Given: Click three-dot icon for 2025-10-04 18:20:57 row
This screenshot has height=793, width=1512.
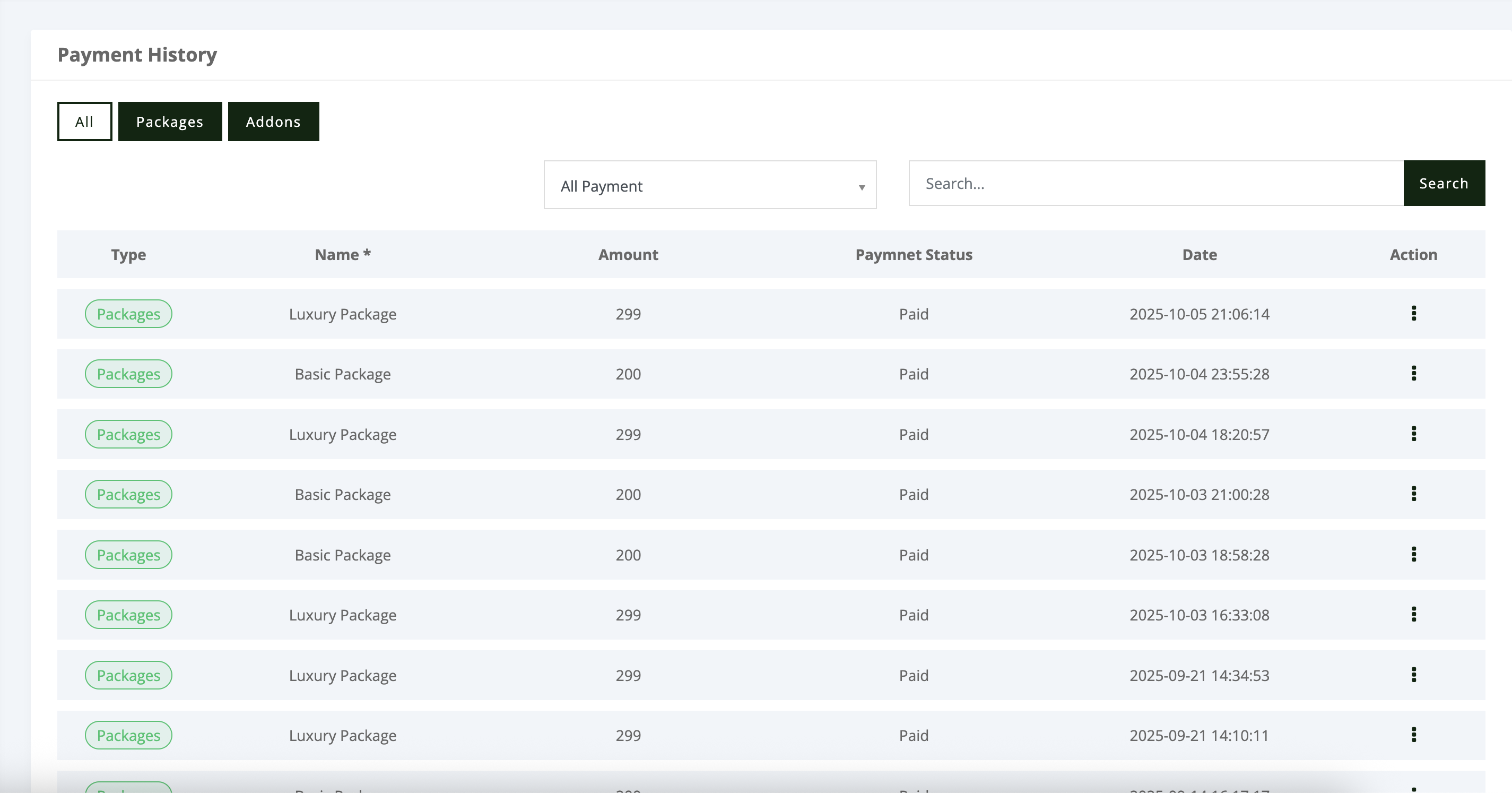Looking at the screenshot, I should (1413, 434).
